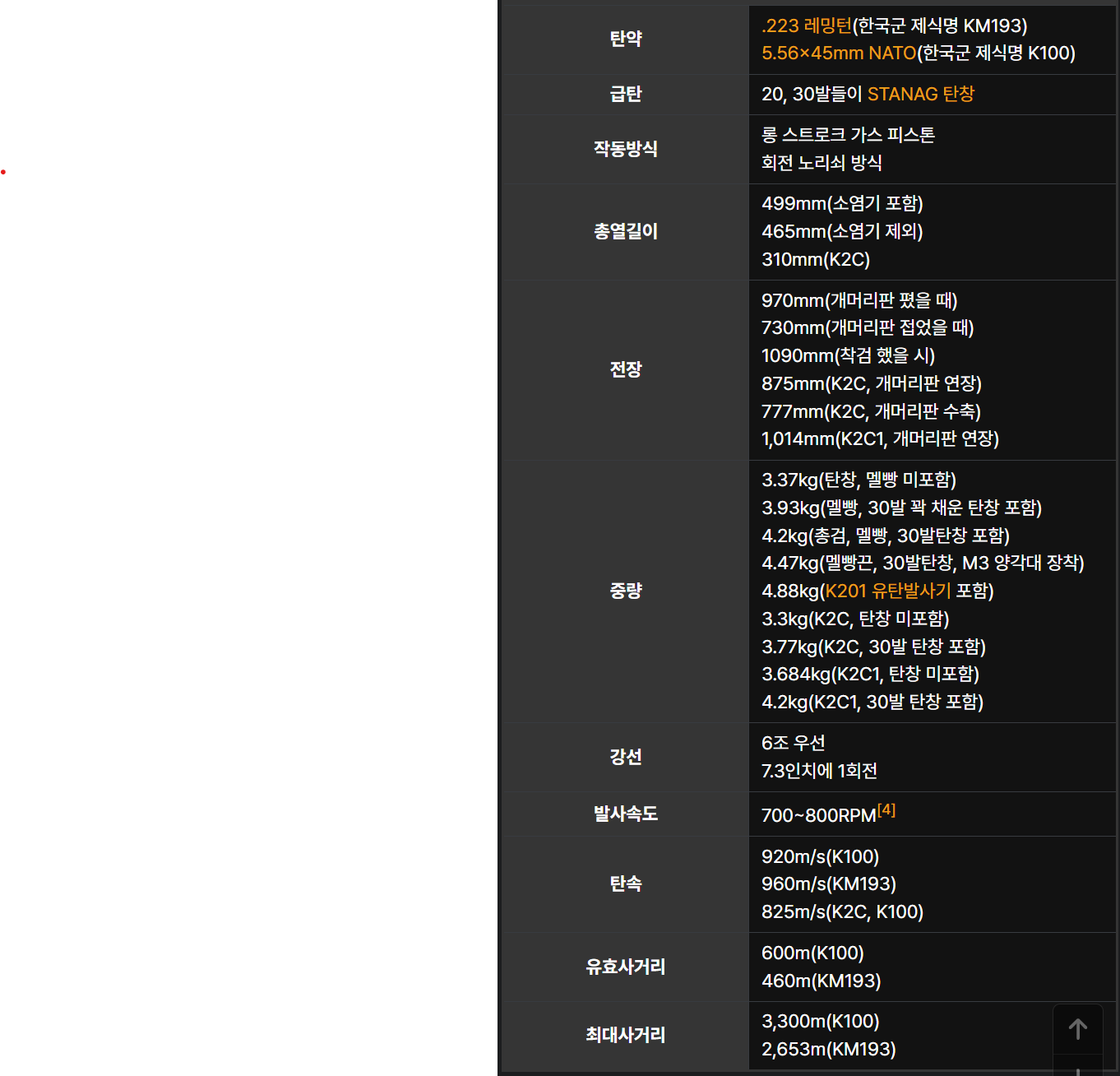This screenshot has height=1076, width=1120.
Task: Click 4.2kg(총검, 멜빵, 30발탄창 포함)
Action: pyautogui.click(x=886, y=536)
